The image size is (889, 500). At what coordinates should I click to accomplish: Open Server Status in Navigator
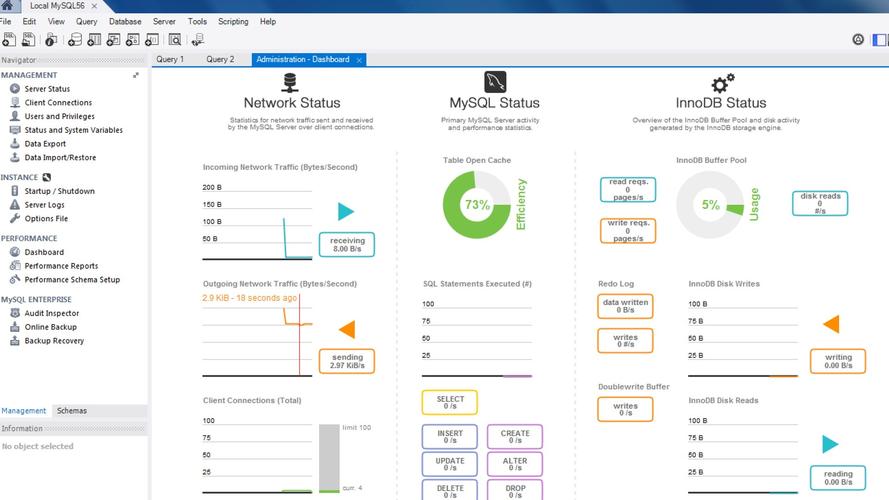coord(47,89)
